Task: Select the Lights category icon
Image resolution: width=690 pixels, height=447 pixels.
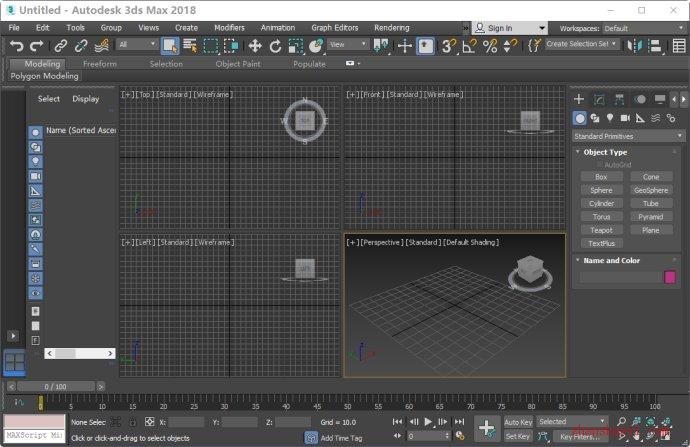Action: pos(610,118)
